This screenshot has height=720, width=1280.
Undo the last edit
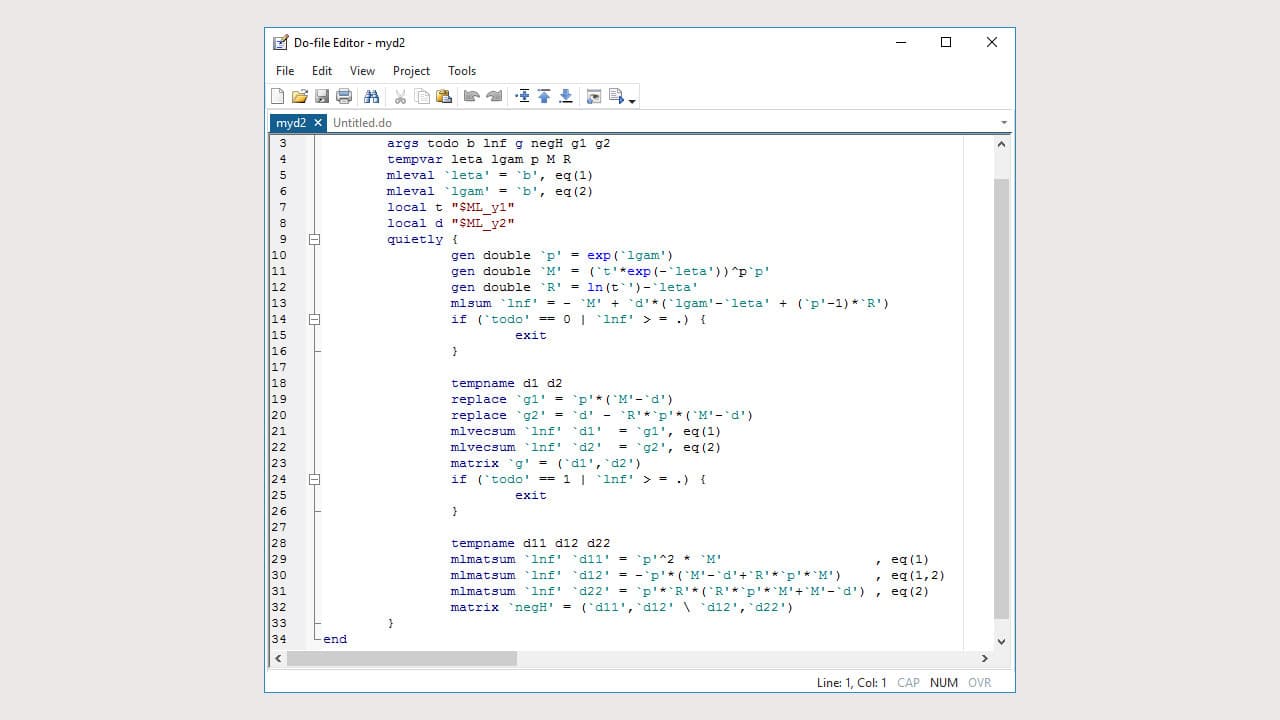(x=471, y=95)
